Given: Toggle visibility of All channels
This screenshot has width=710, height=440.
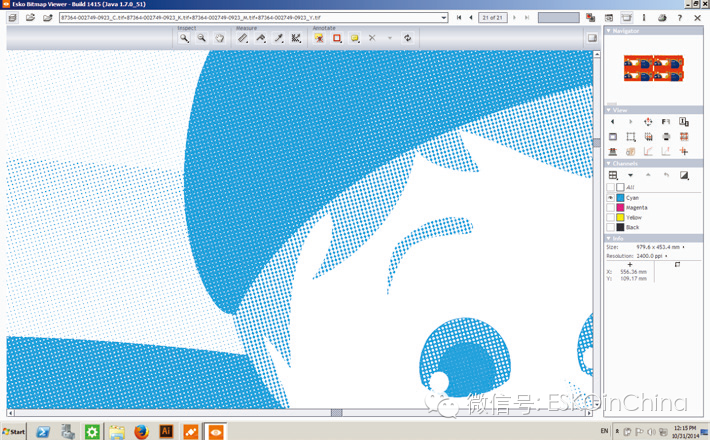Looking at the screenshot, I should tap(610, 187).
